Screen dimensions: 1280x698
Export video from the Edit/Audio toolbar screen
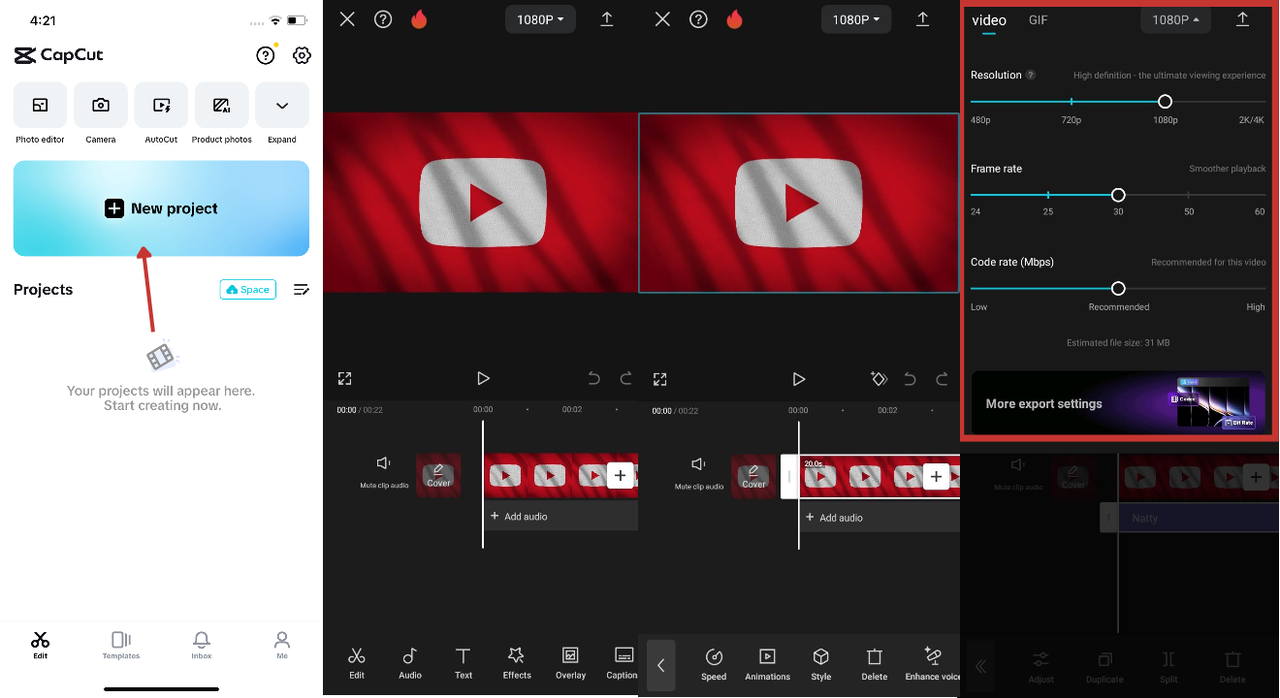[x=607, y=19]
